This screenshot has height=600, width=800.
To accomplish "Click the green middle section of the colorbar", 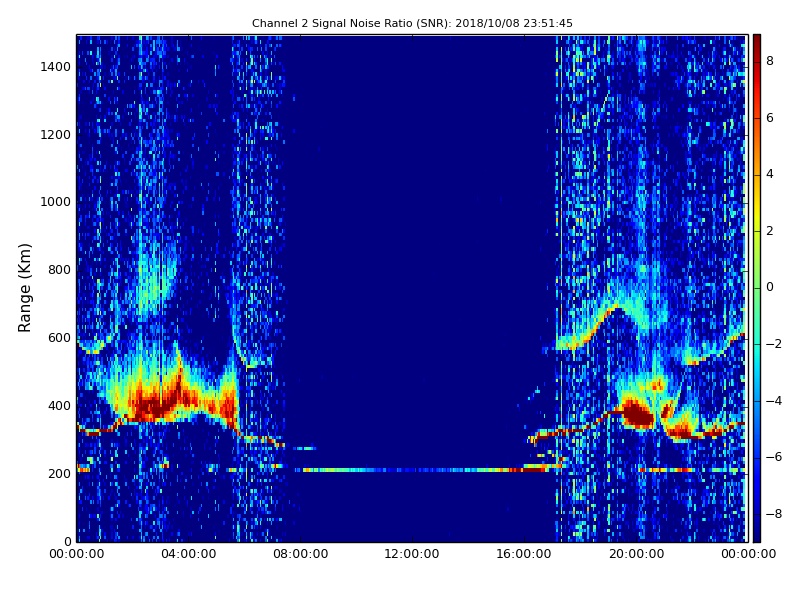I will 757,288.
